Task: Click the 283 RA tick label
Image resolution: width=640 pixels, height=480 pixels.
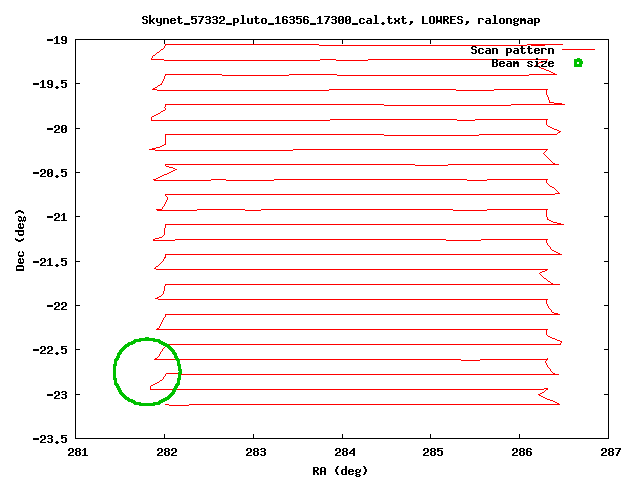Action: [x=256, y=452]
